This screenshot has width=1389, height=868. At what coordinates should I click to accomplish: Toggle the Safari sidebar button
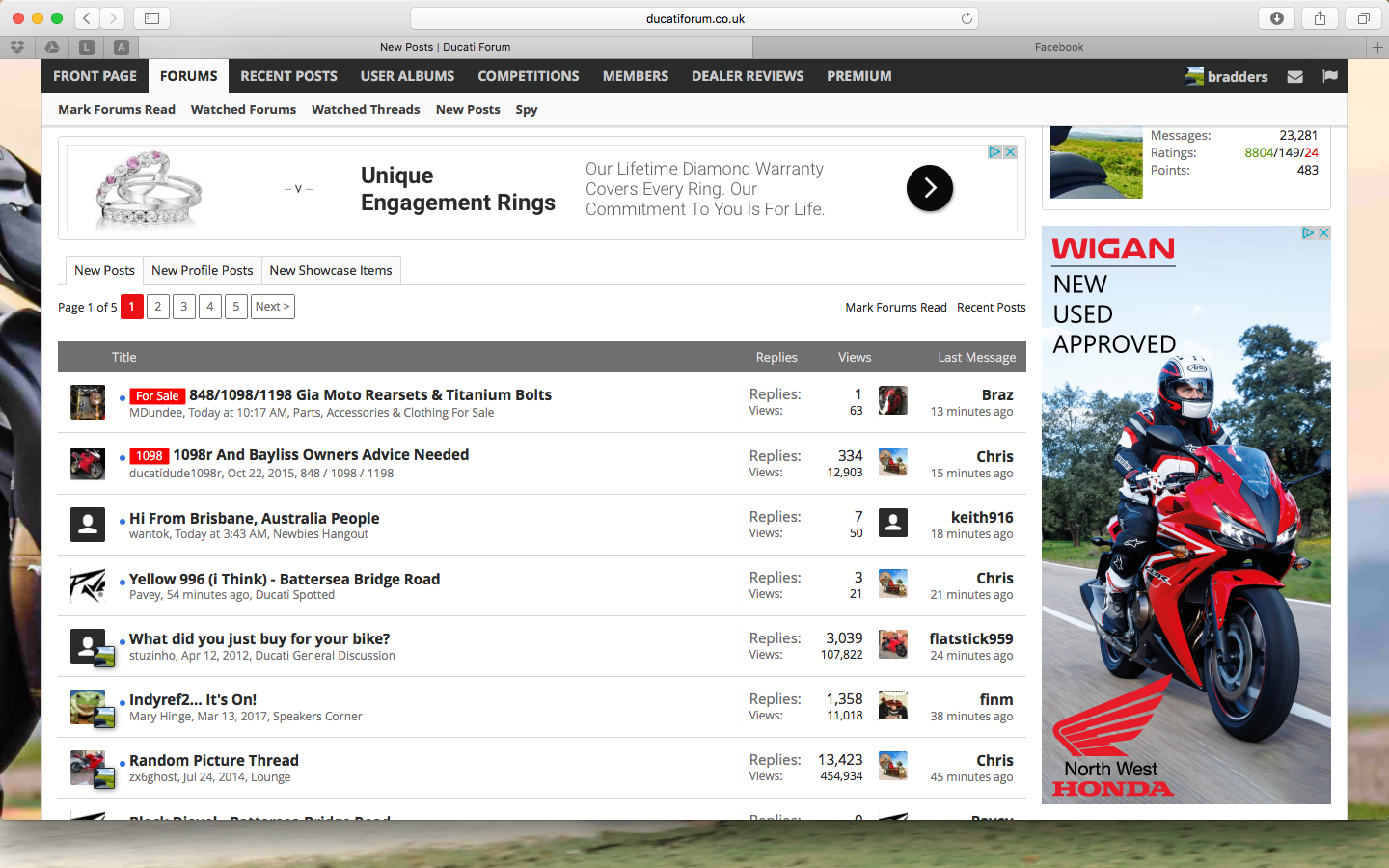[x=151, y=17]
